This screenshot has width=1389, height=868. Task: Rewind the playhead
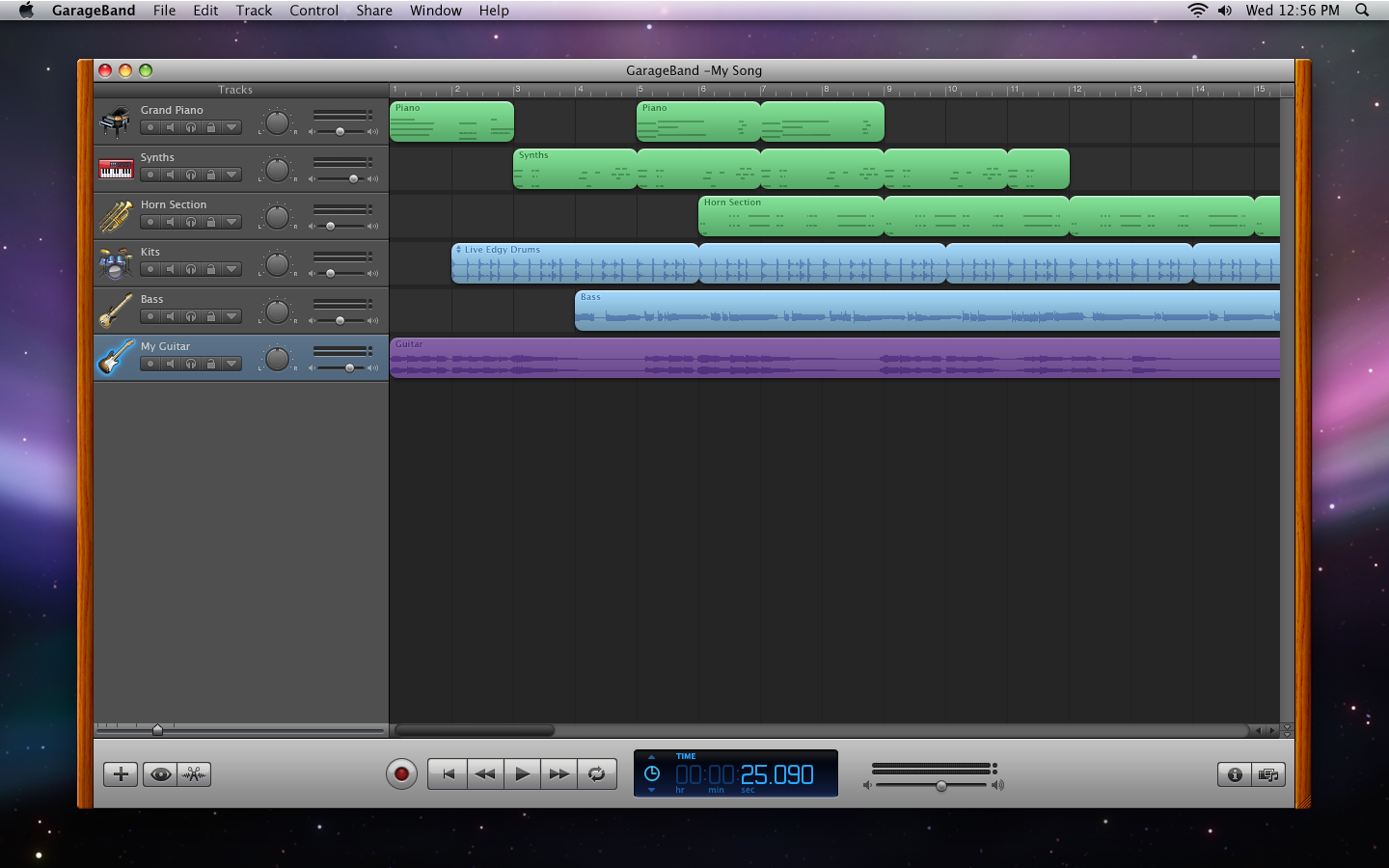(x=485, y=773)
